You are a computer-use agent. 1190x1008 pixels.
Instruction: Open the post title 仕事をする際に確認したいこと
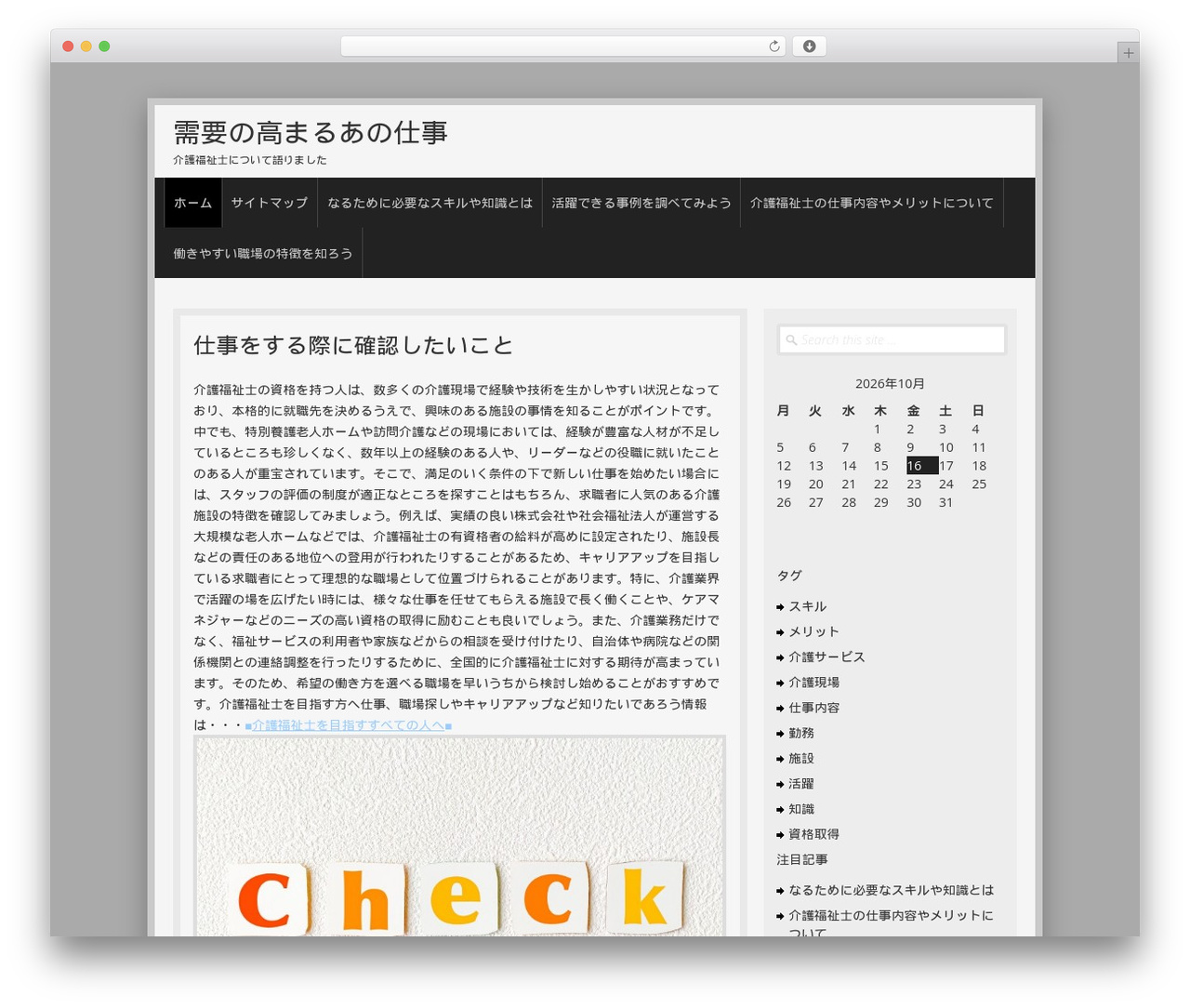353,346
